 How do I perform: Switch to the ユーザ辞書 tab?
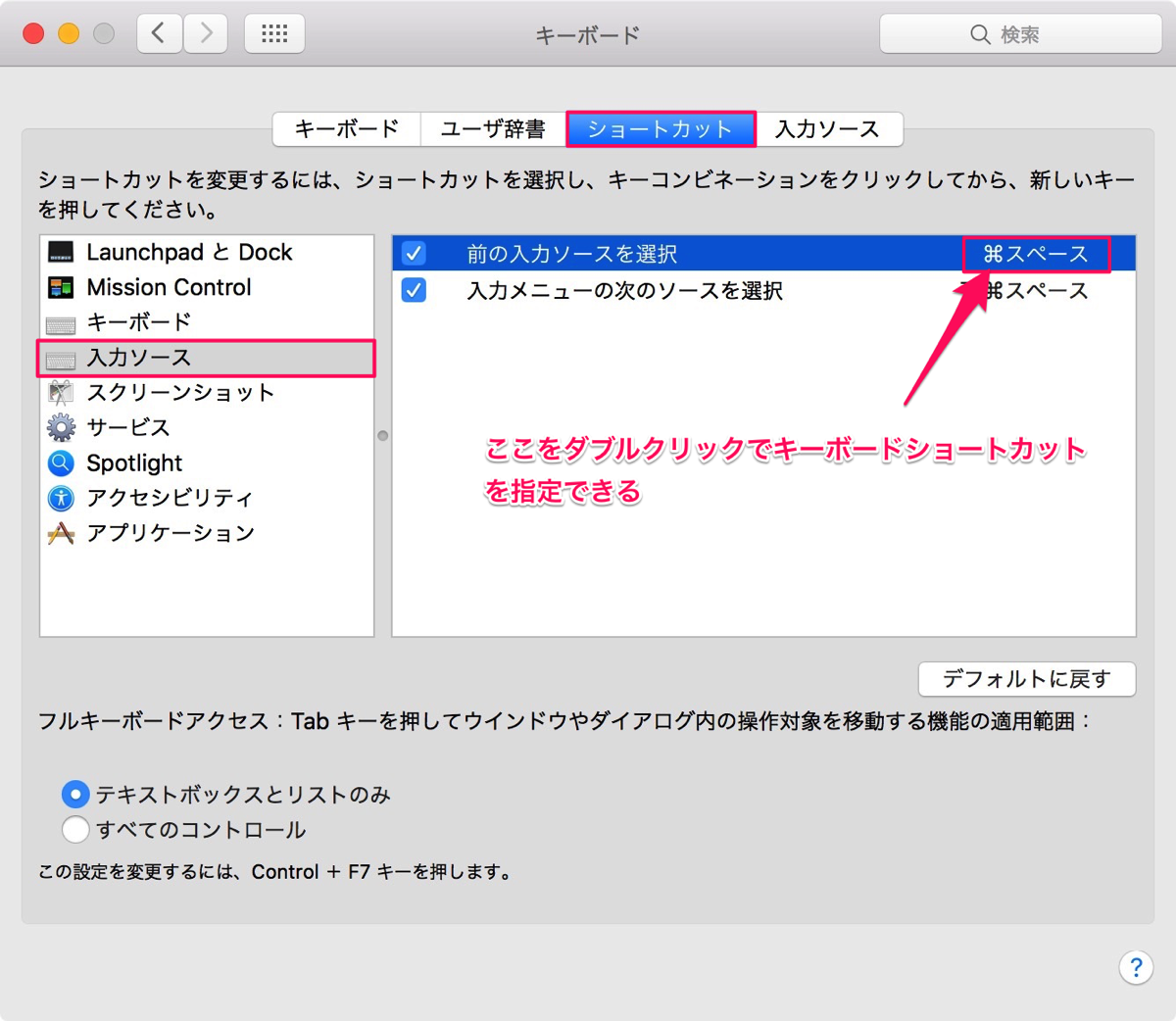(x=493, y=129)
